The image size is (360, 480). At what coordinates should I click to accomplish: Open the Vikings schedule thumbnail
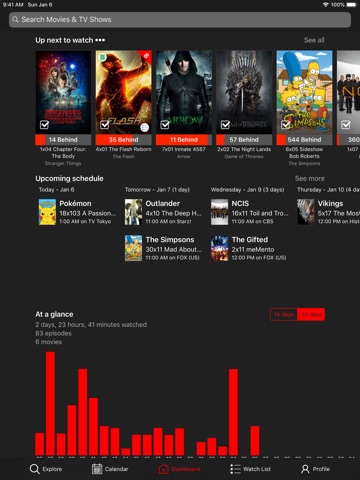(306, 212)
